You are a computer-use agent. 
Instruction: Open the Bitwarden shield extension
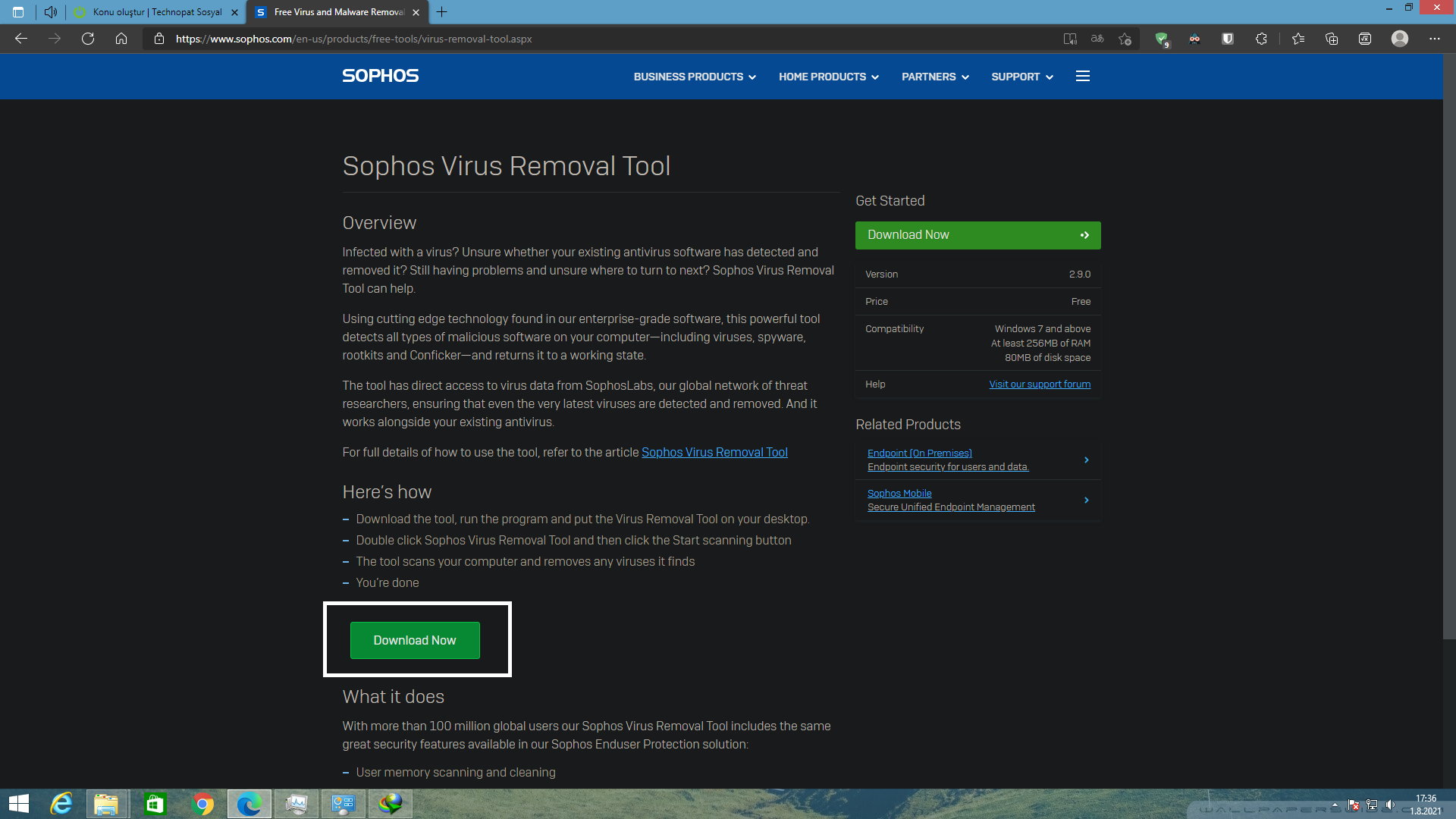[1228, 39]
